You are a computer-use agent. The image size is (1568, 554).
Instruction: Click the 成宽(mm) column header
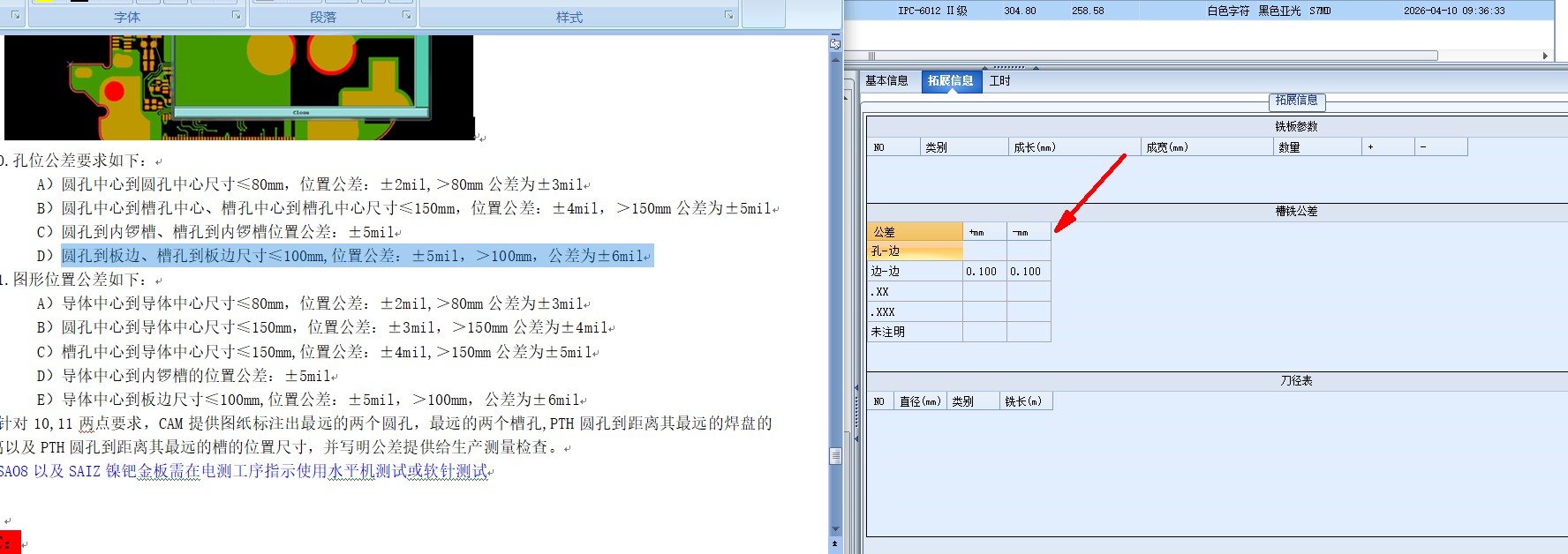(1207, 147)
